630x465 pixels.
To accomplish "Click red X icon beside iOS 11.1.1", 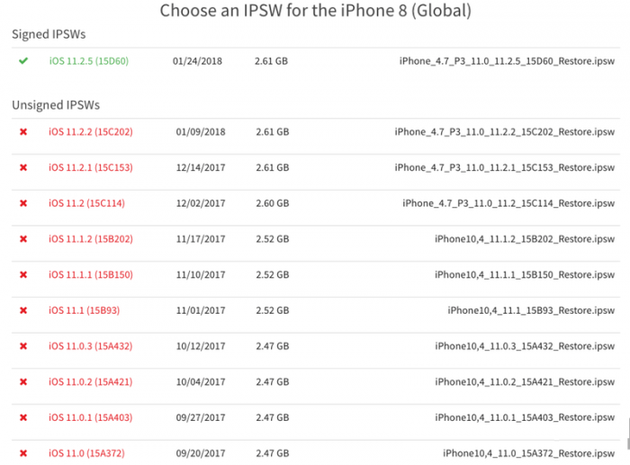I will pyautogui.click(x=23, y=276).
